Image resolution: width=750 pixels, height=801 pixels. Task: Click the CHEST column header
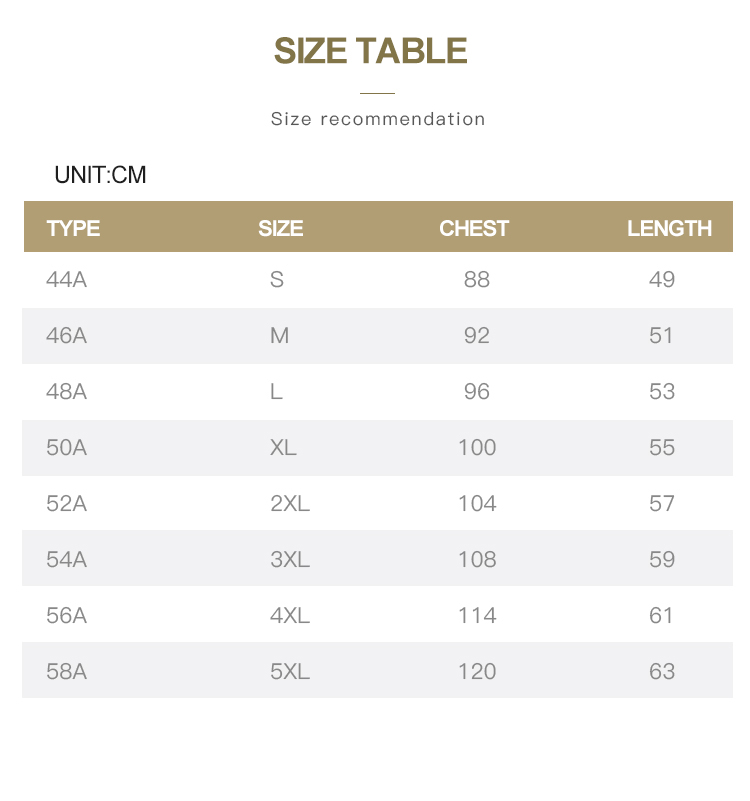click(x=474, y=228)
